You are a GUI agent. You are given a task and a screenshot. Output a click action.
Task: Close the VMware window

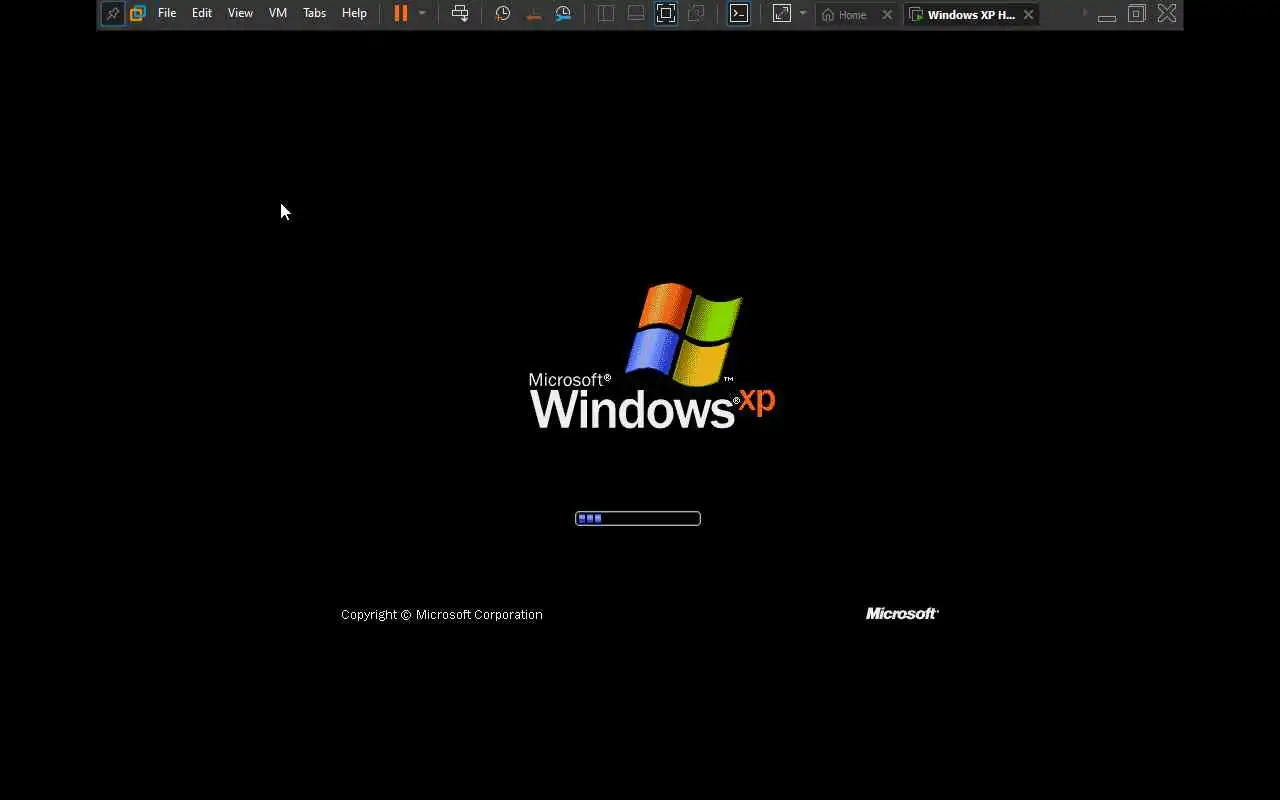pos(1167,14)
